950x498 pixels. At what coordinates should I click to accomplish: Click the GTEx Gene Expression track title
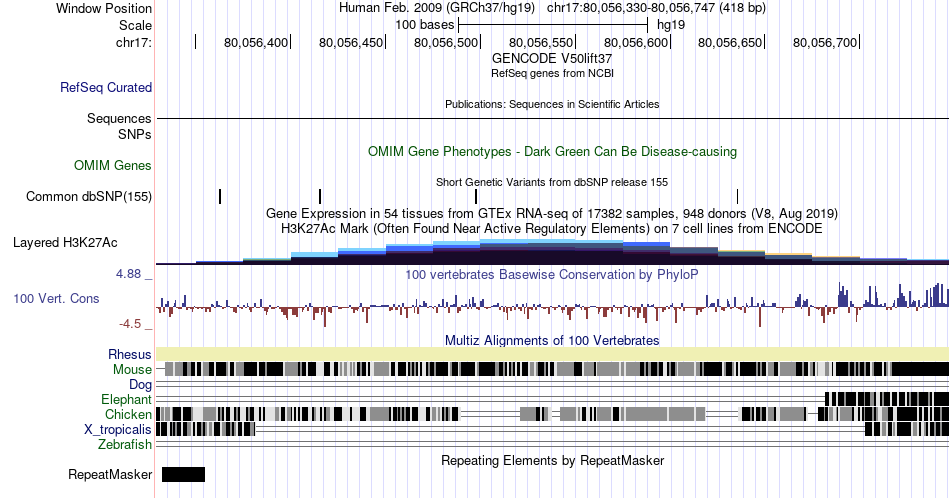[552, 214]
